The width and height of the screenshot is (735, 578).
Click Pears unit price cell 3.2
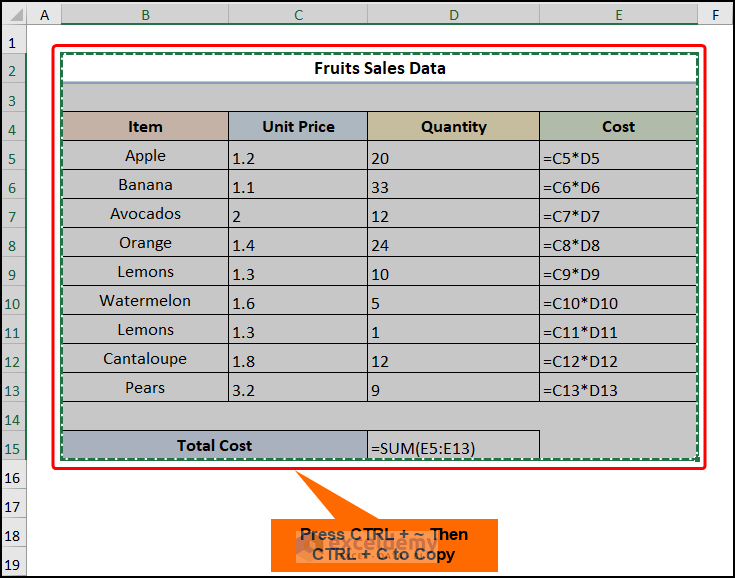click(298, 390)
